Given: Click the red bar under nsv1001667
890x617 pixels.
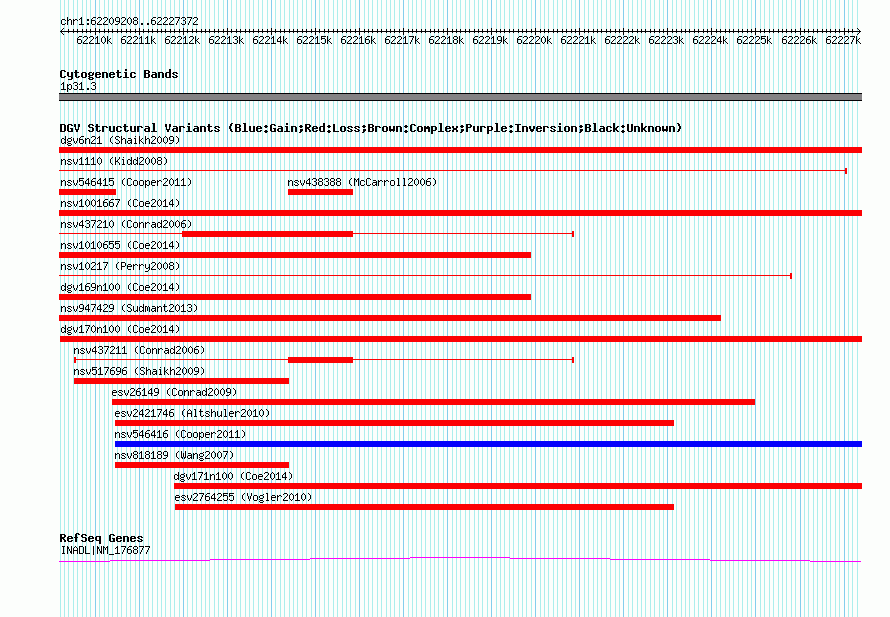Looking at the screenshot, I should point(460,213).
